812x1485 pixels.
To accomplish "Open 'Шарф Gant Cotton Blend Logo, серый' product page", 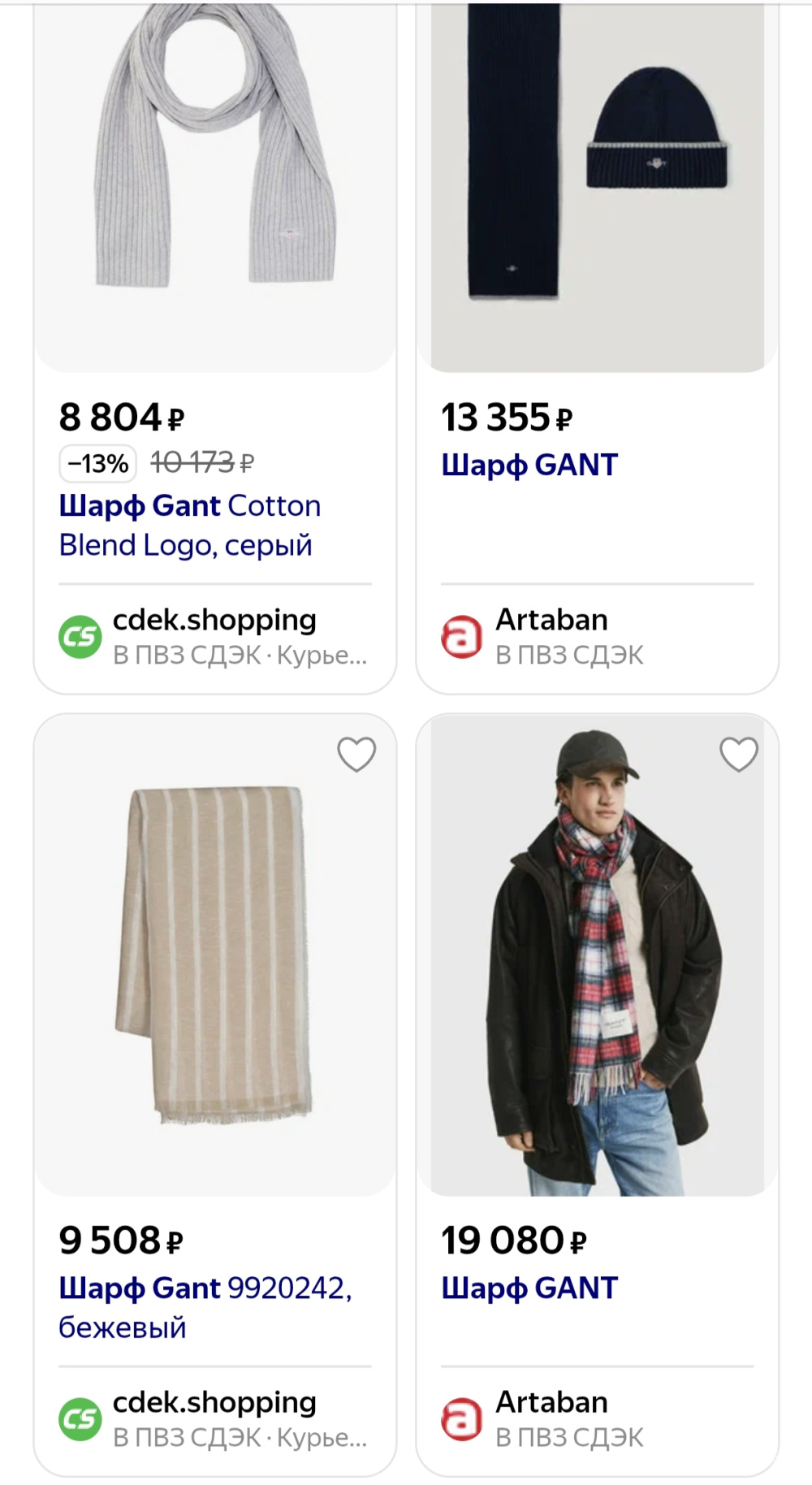I will [189, 524].
